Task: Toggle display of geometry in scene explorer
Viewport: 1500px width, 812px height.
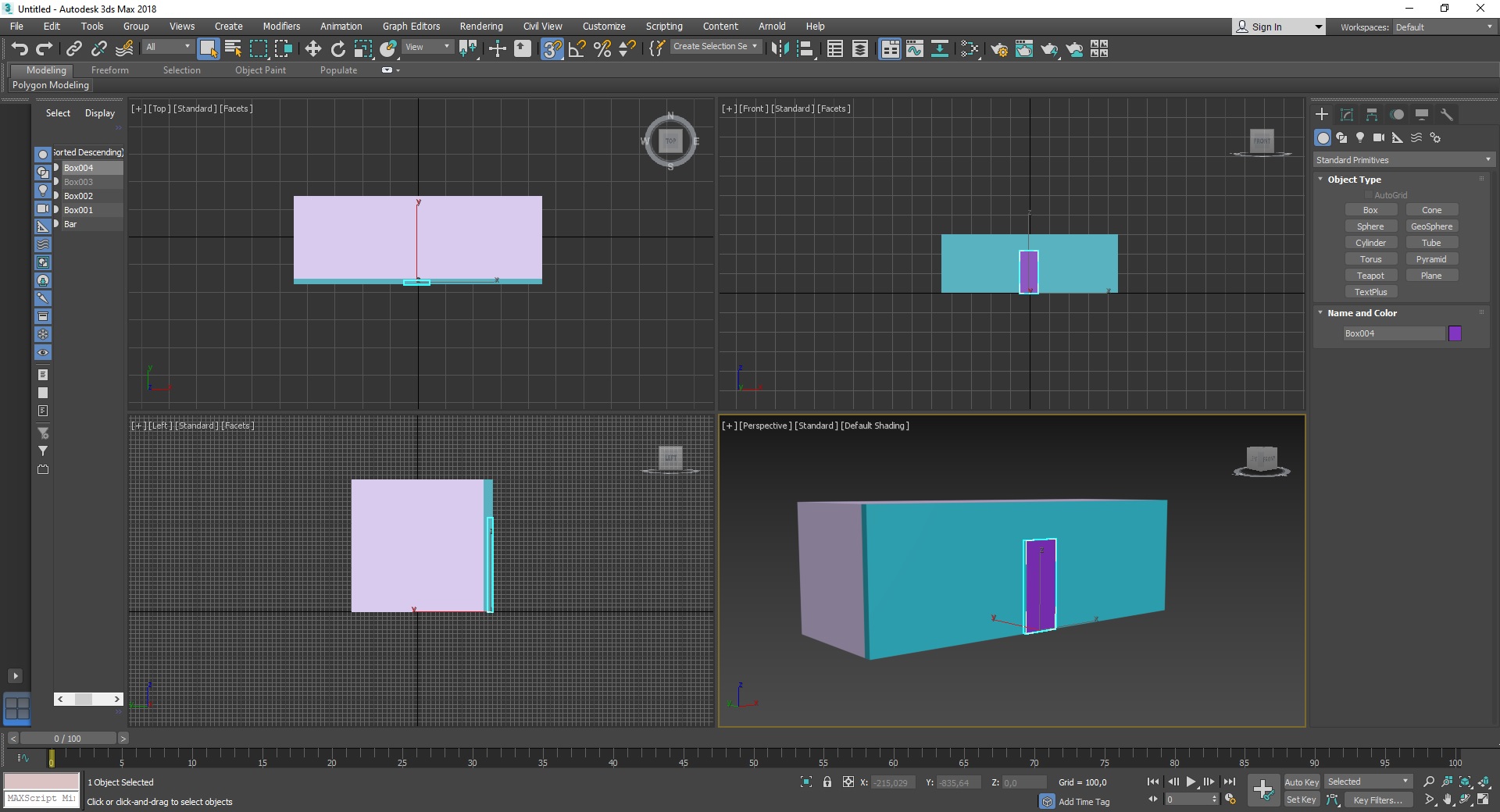Action: [x=43, y=155]
